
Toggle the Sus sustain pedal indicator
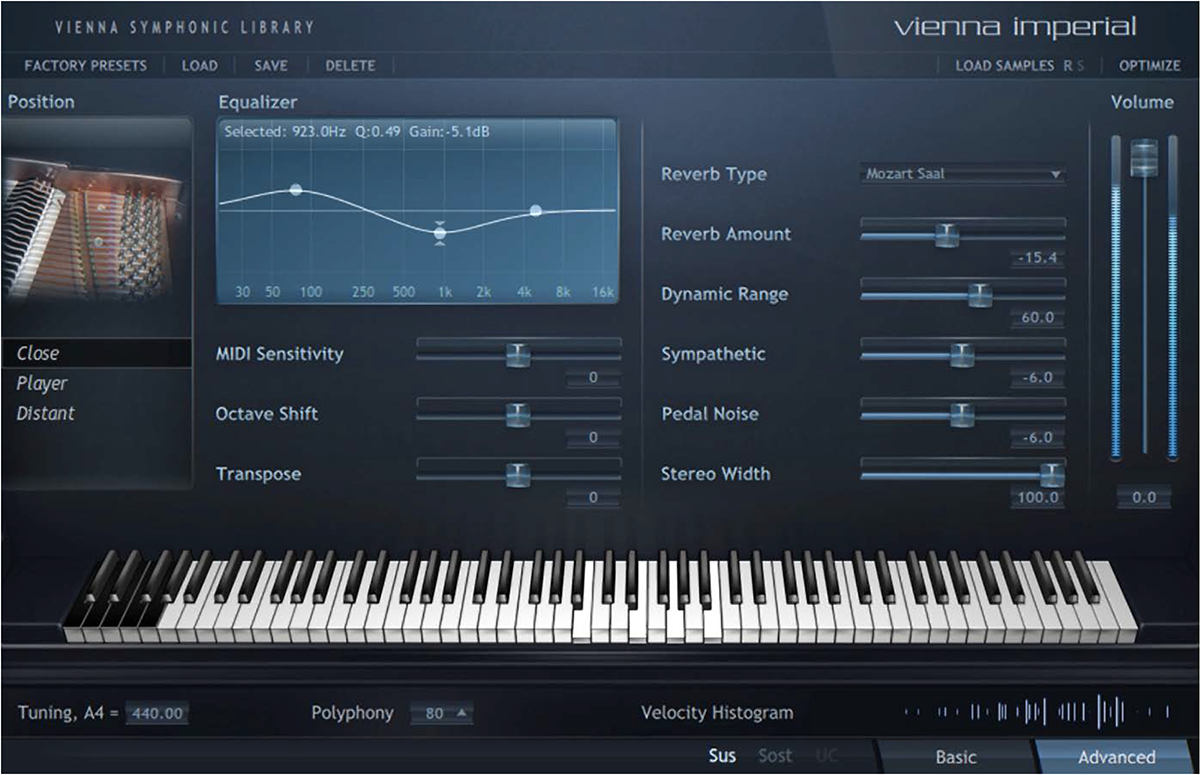(722, 756)
